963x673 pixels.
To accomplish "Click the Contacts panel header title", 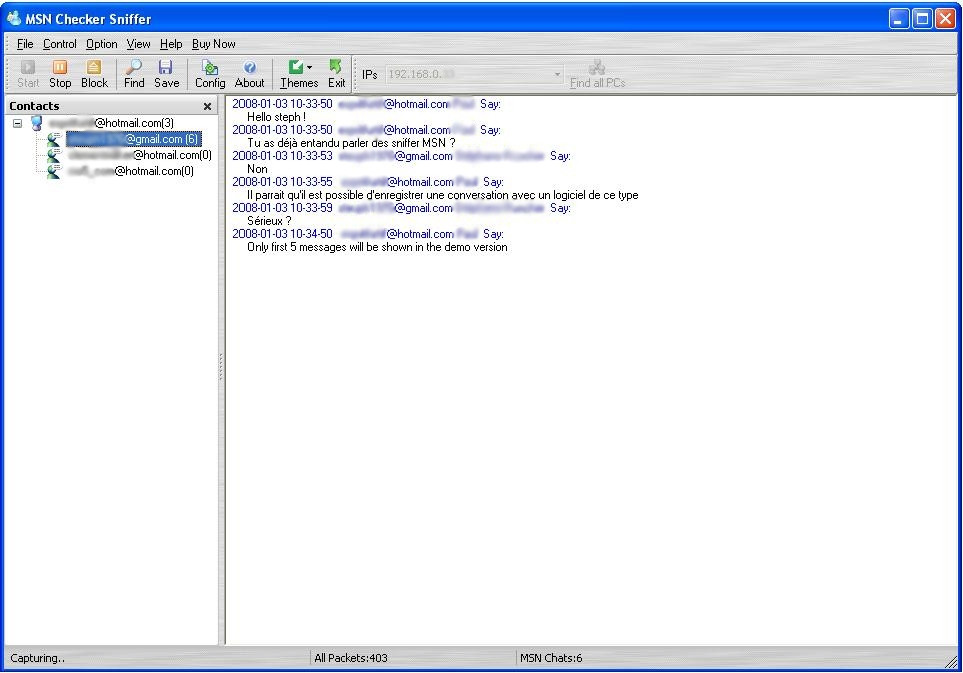I will [x=34, y=106].
